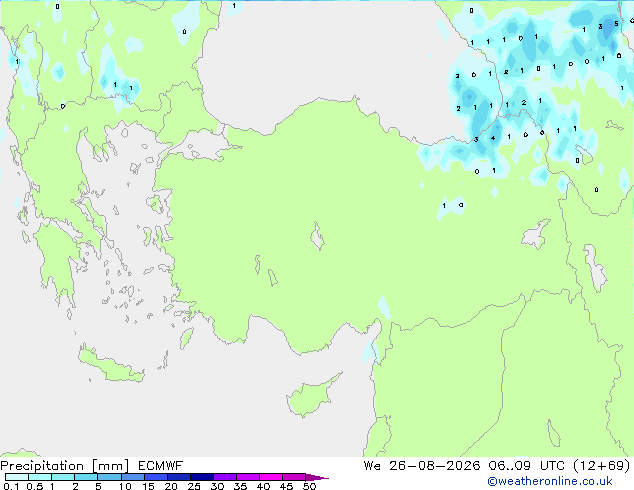
Task: Pick the 15–20 mm legend swatch
Action: (156, 477)
